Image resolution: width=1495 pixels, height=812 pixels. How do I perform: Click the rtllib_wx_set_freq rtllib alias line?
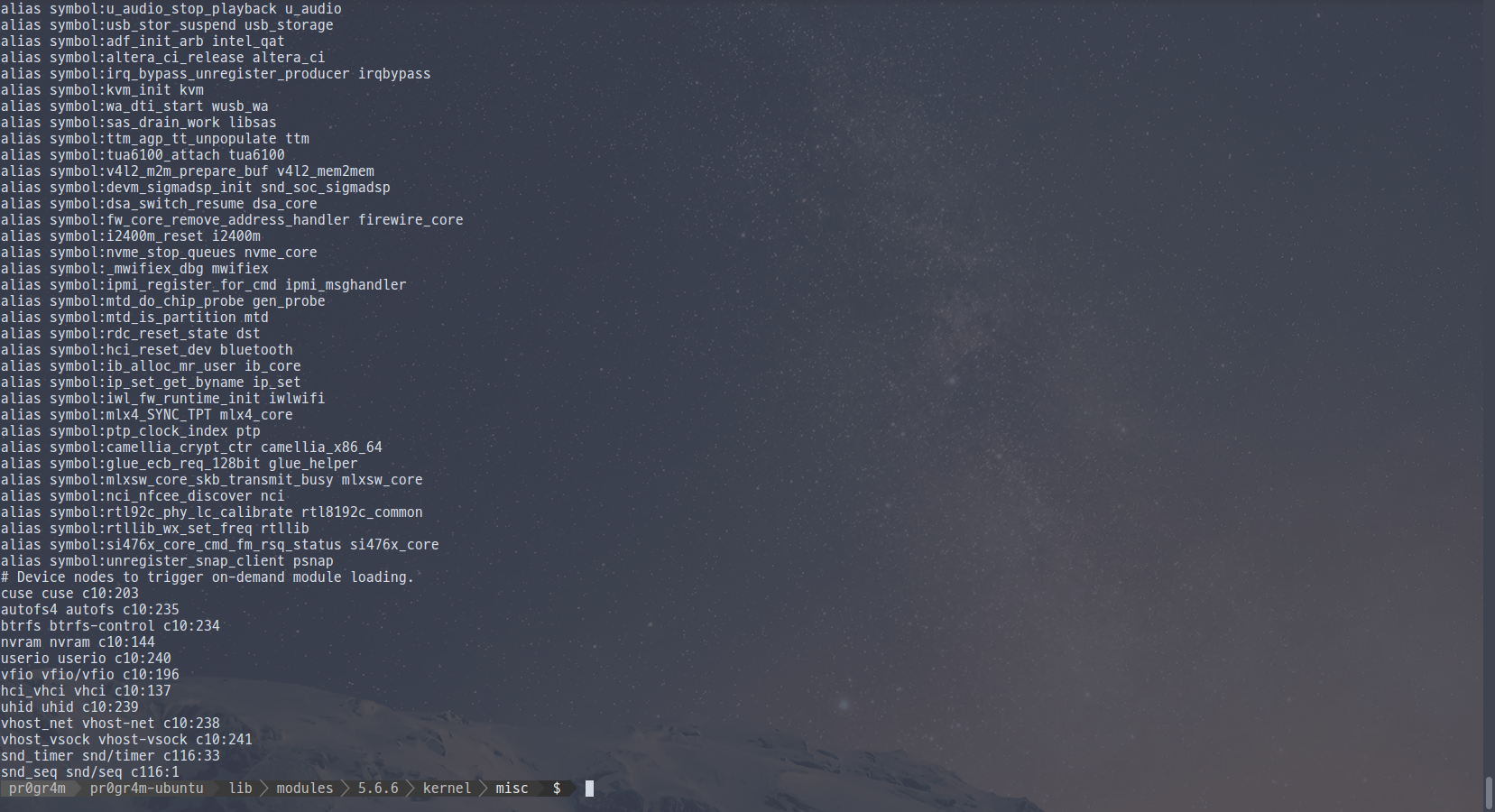(155, 529)
